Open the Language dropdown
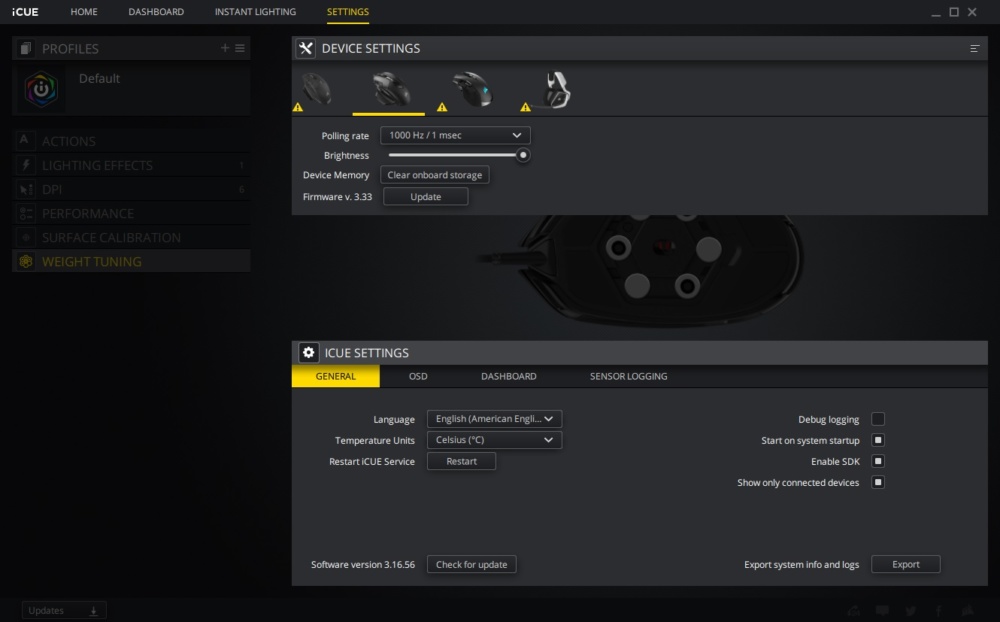Screen dimensions: 1000x622 point(494,418)
